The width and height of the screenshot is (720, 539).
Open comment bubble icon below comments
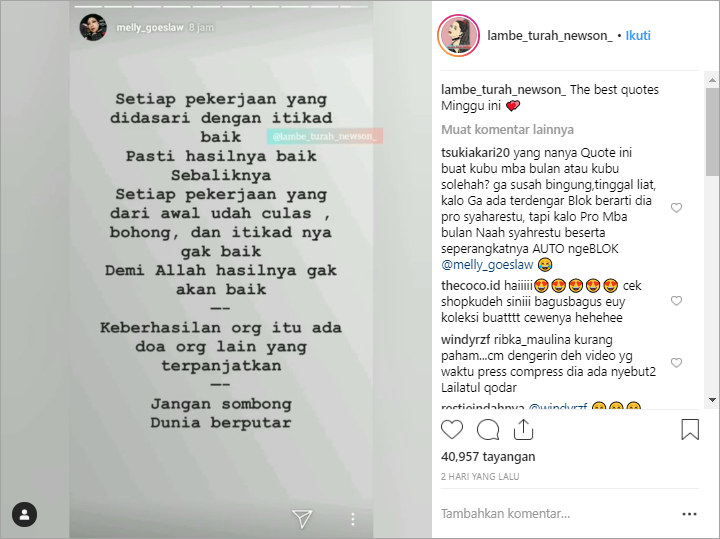[488, 430]
